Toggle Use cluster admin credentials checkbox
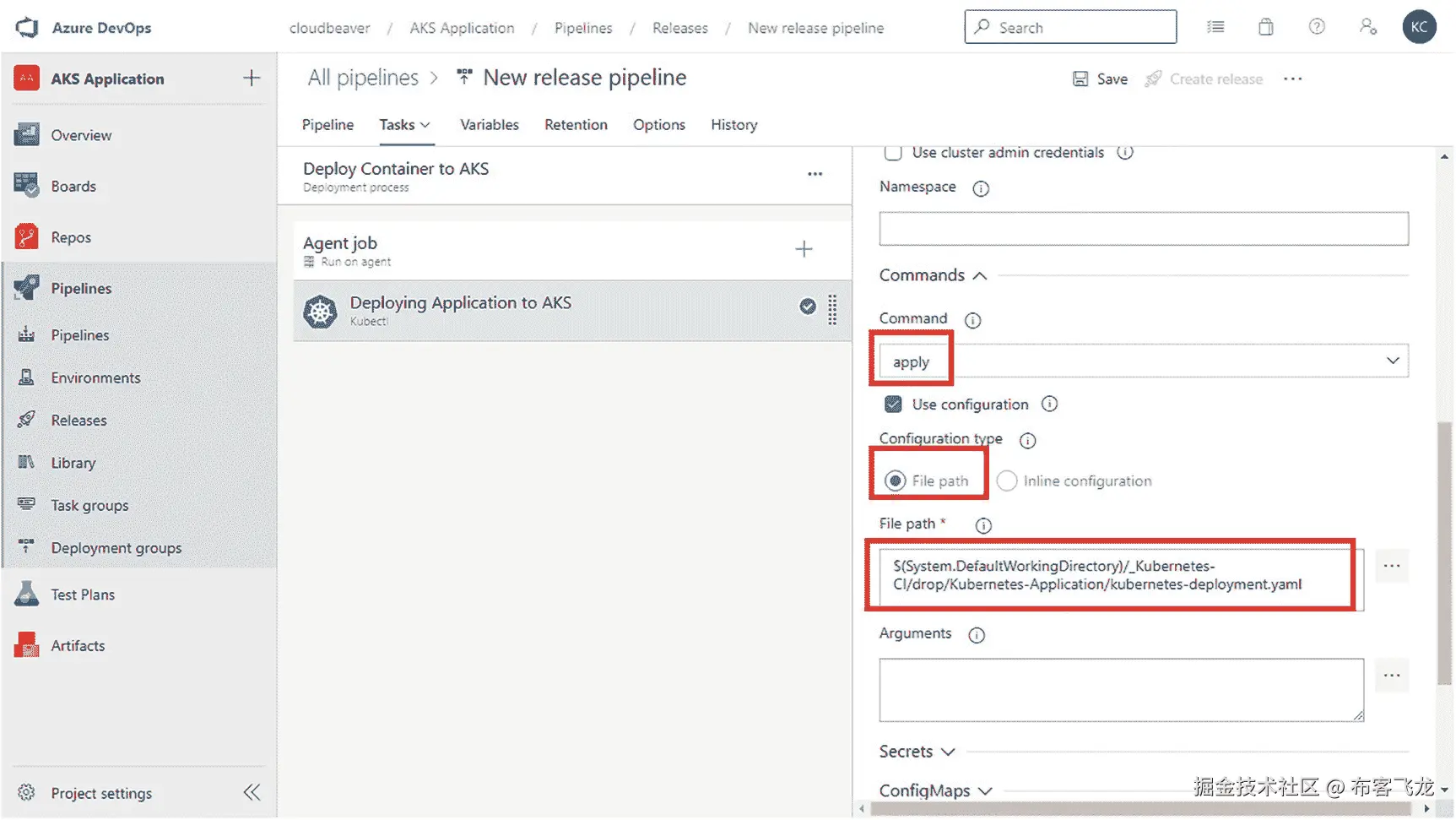1456x820 pixels. pyautogui.click(x=893, y=153)
